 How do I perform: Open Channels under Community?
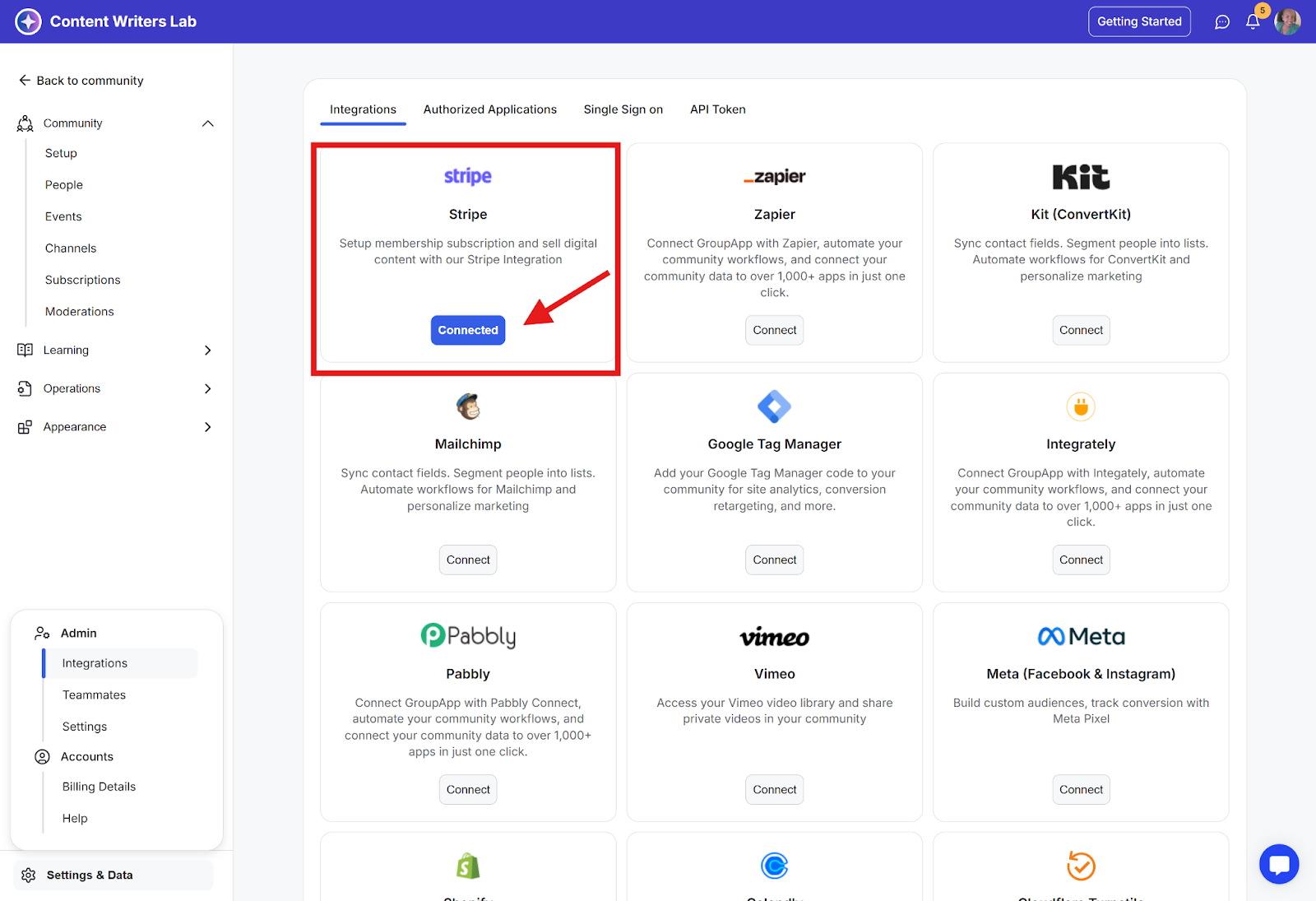point(71,248)
